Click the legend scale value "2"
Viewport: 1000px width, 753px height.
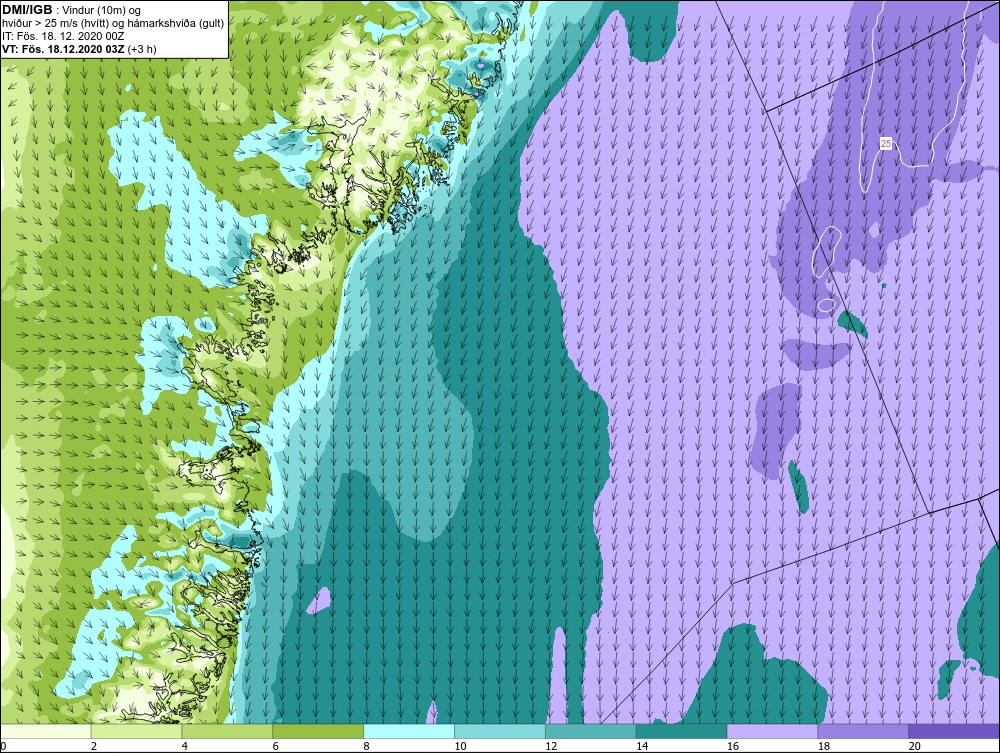94,746
